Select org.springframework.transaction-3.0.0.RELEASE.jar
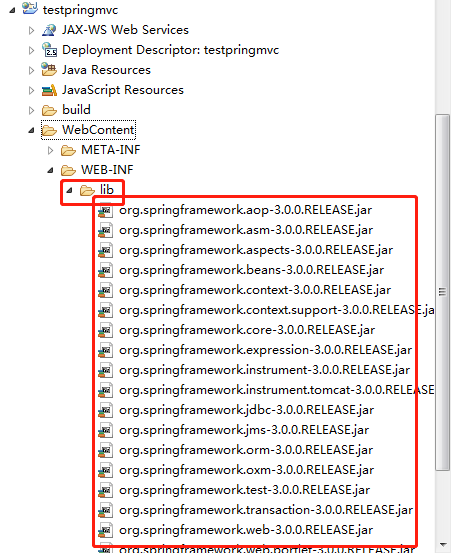 [266, 510]
